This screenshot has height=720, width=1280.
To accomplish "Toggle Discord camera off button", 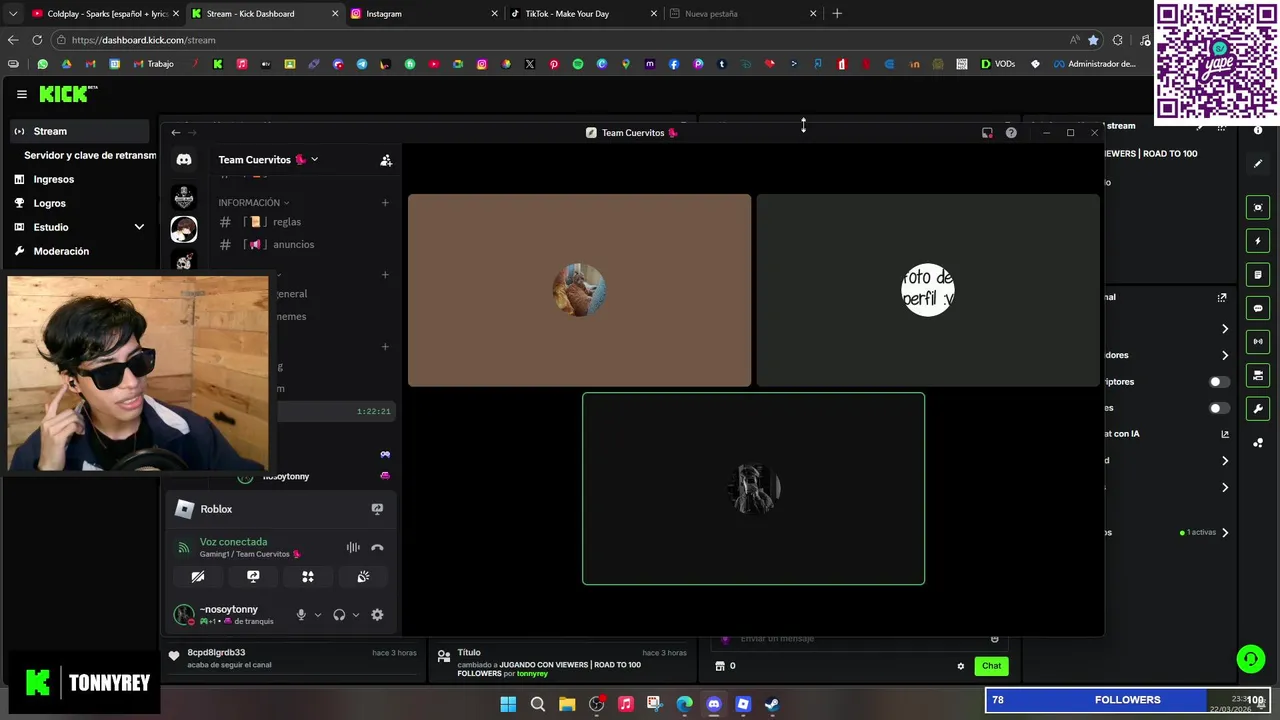I will click(198, 577).
